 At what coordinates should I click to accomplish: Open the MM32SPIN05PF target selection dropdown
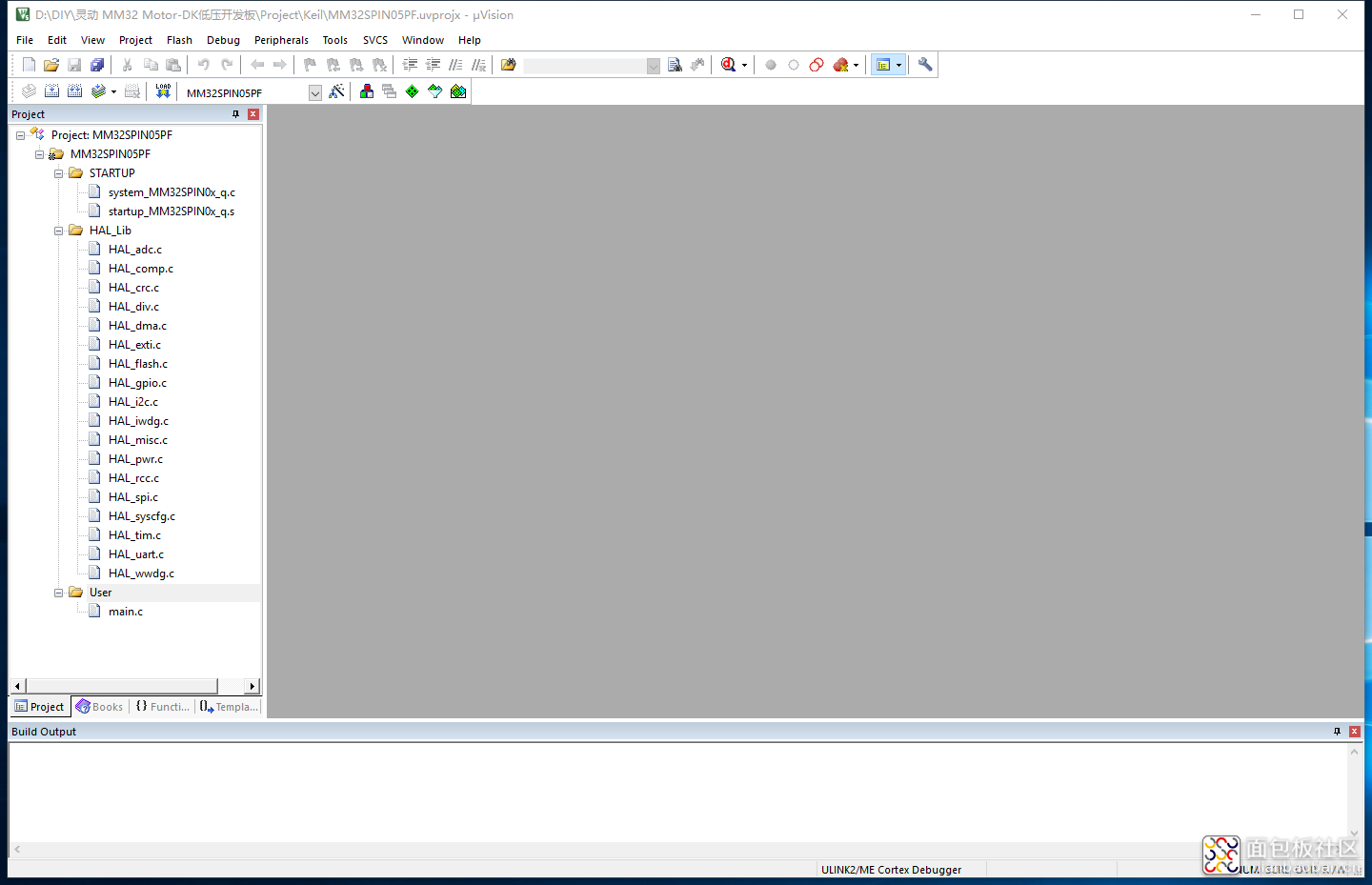coord(314,92)
